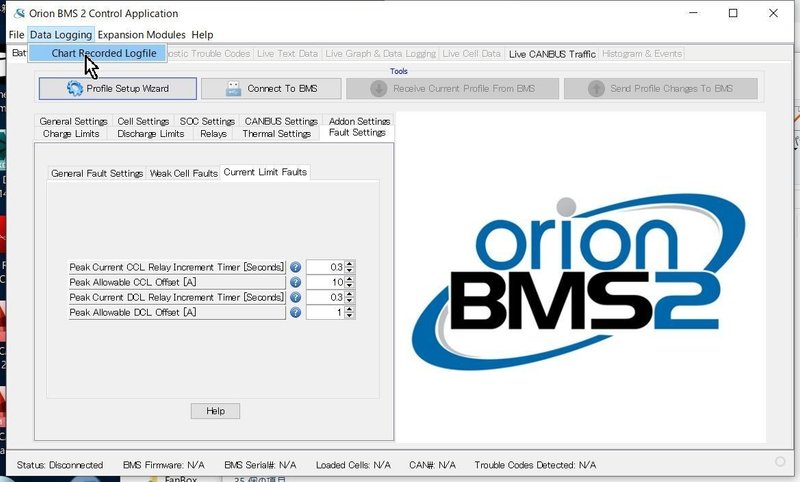Open Weak Cell Faults sub-tab

[x=184, y=173]
